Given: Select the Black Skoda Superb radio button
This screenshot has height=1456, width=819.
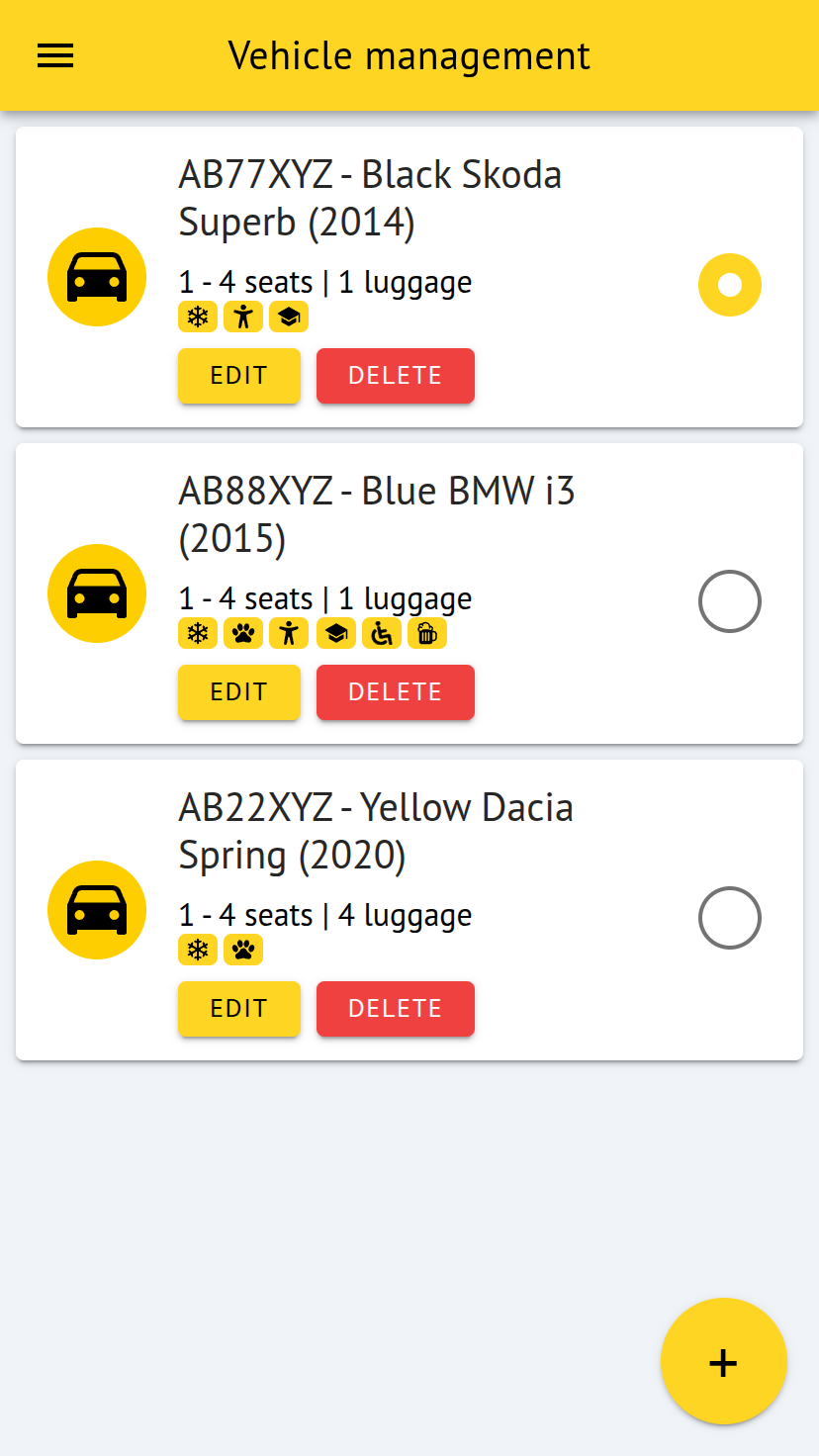Looking at the screenshot, I should pos(730,285).
